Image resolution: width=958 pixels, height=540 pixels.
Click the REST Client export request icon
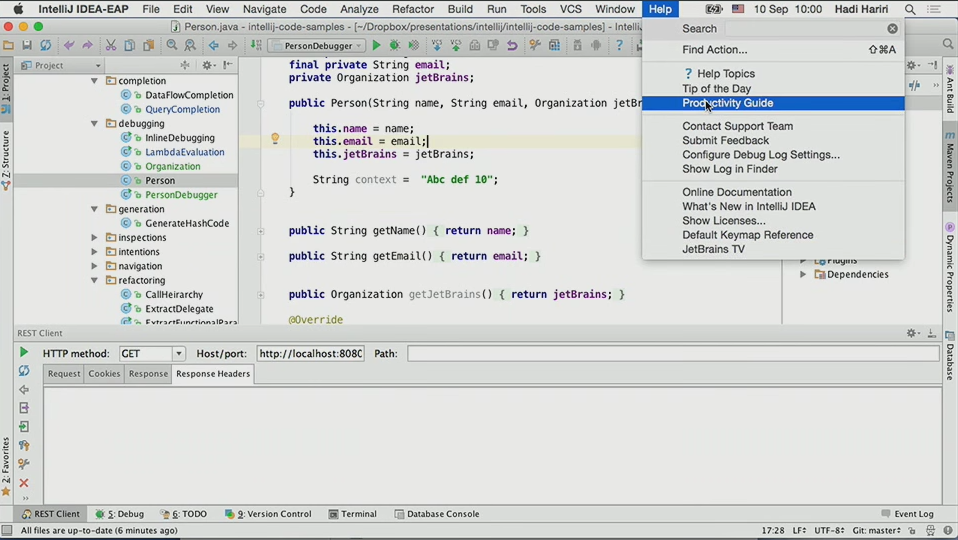(x=24, y=408)
